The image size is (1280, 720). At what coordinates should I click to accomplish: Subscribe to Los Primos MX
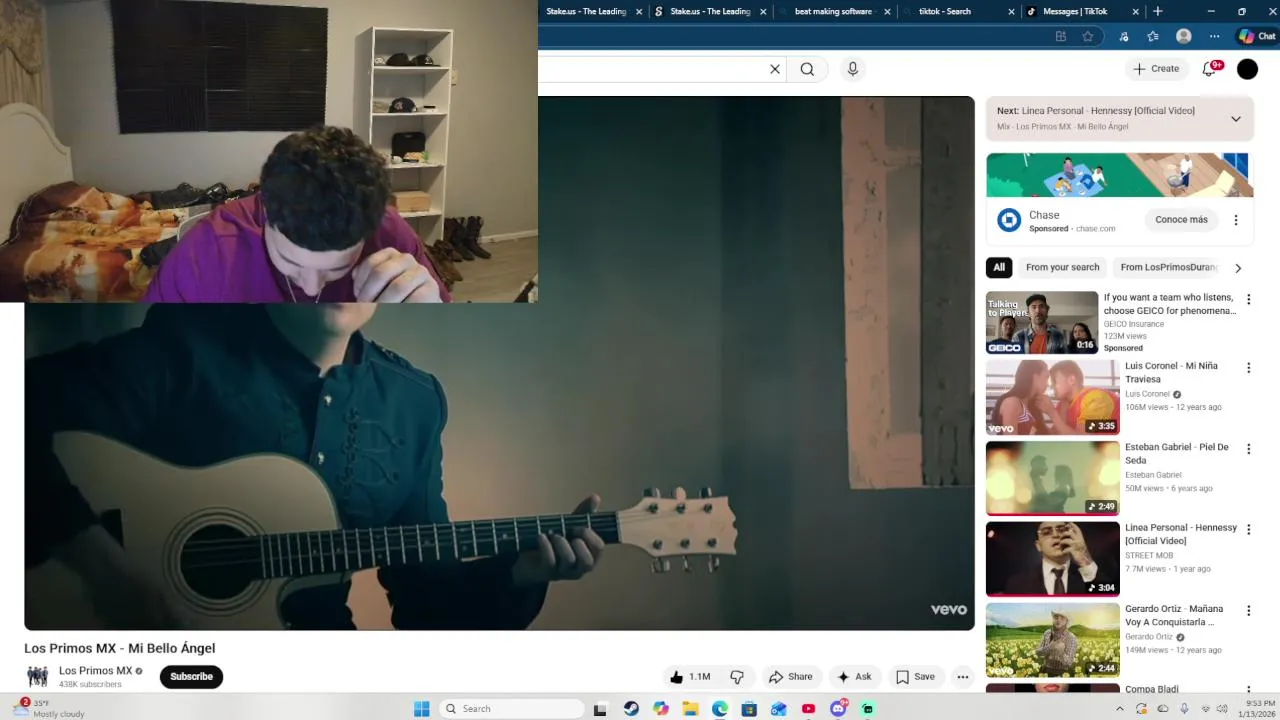191,677
